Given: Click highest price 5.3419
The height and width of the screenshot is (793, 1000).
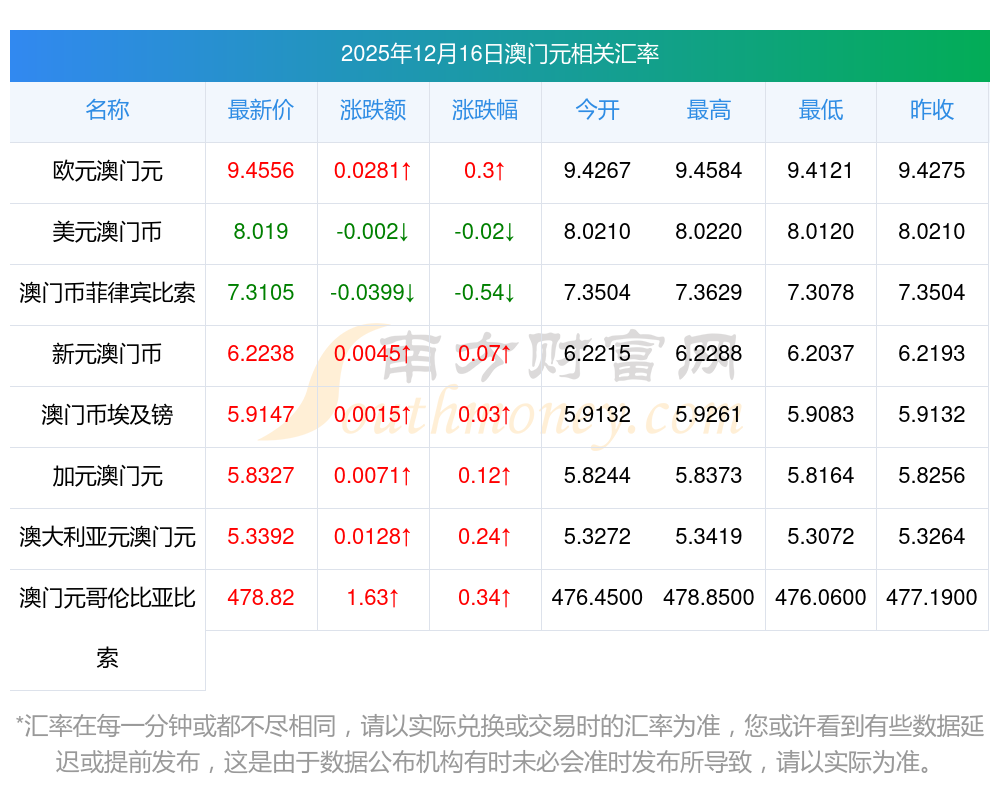Looking at the screenshot, I should [709, 536].
